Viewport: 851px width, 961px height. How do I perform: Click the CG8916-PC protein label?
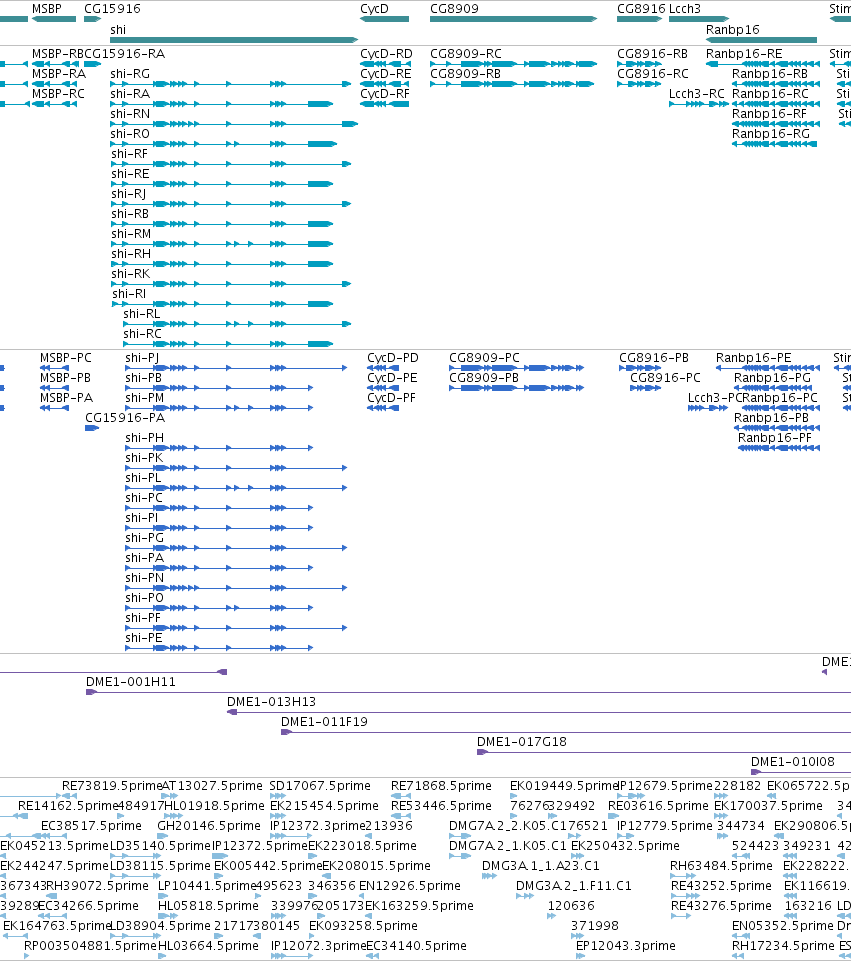[x=665, y=378]
